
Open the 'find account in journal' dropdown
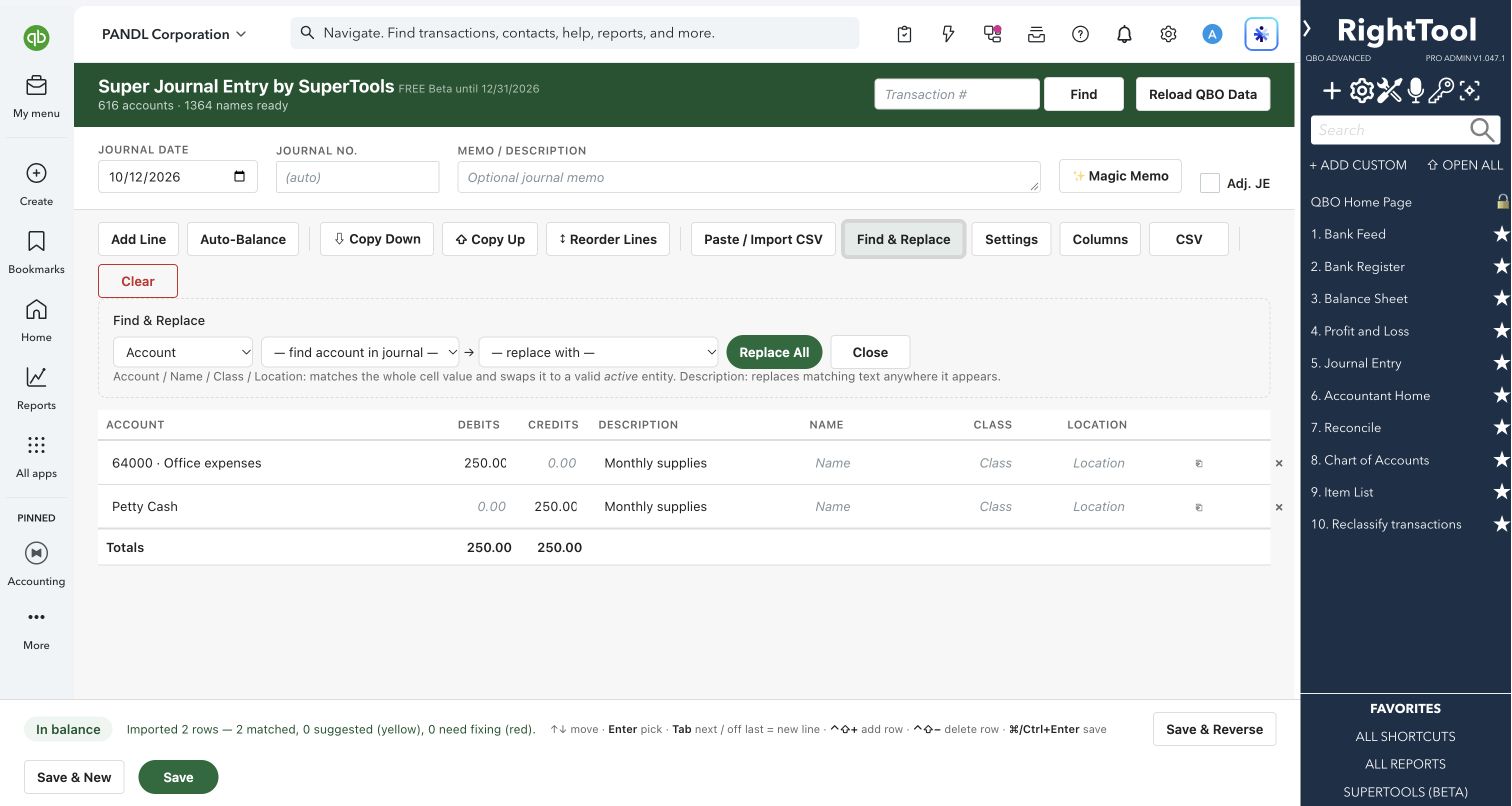(x=360, y=352)
